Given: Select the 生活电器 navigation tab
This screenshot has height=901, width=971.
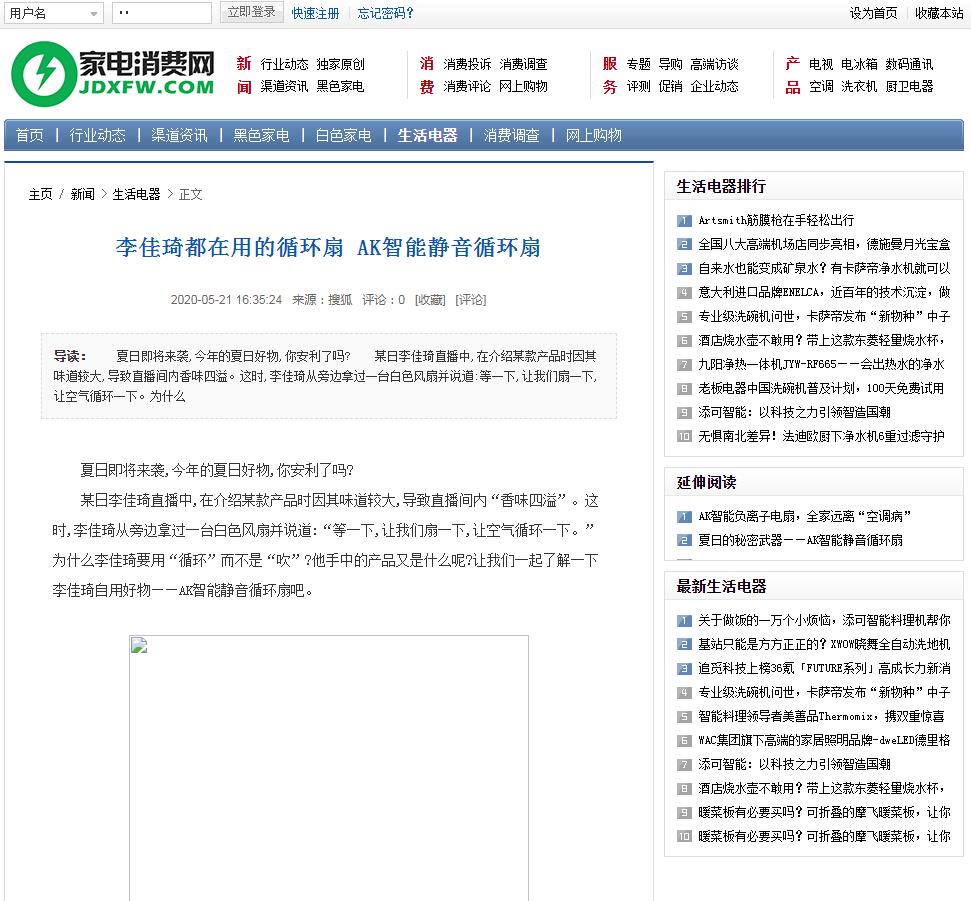Looking at the screenshot, I should point(427,135).
